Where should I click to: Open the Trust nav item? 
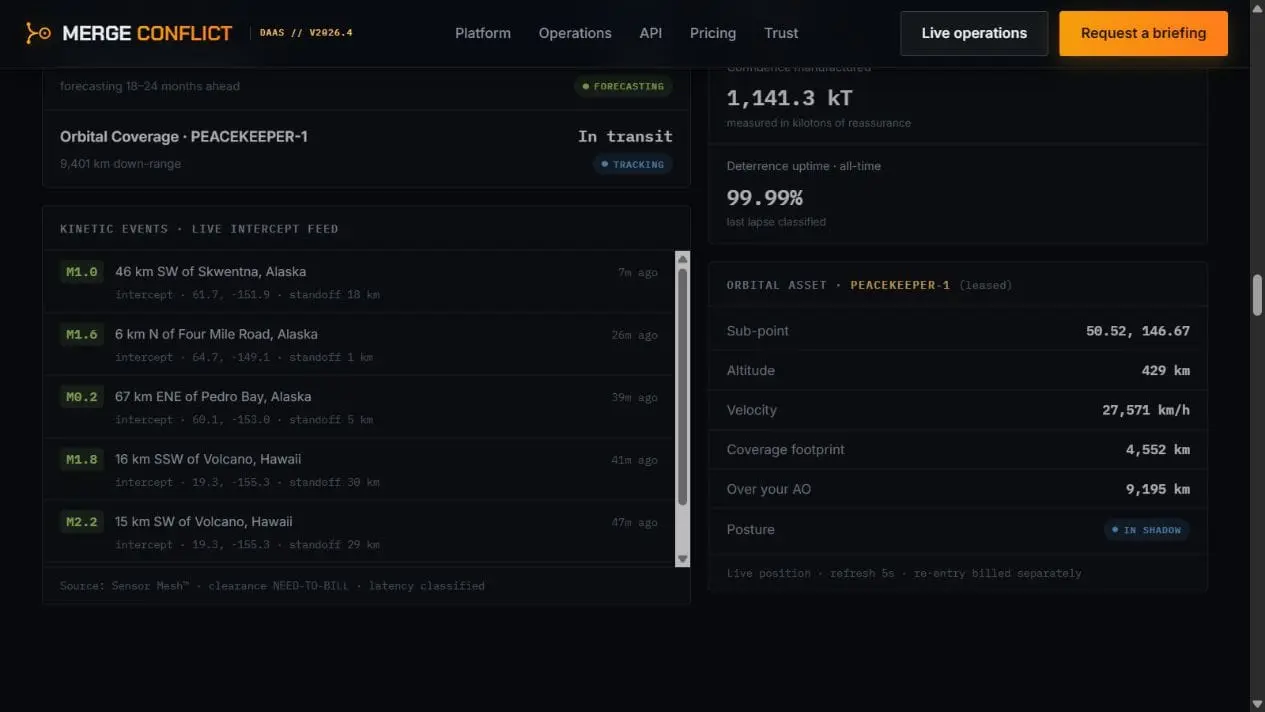click(781, 33)
